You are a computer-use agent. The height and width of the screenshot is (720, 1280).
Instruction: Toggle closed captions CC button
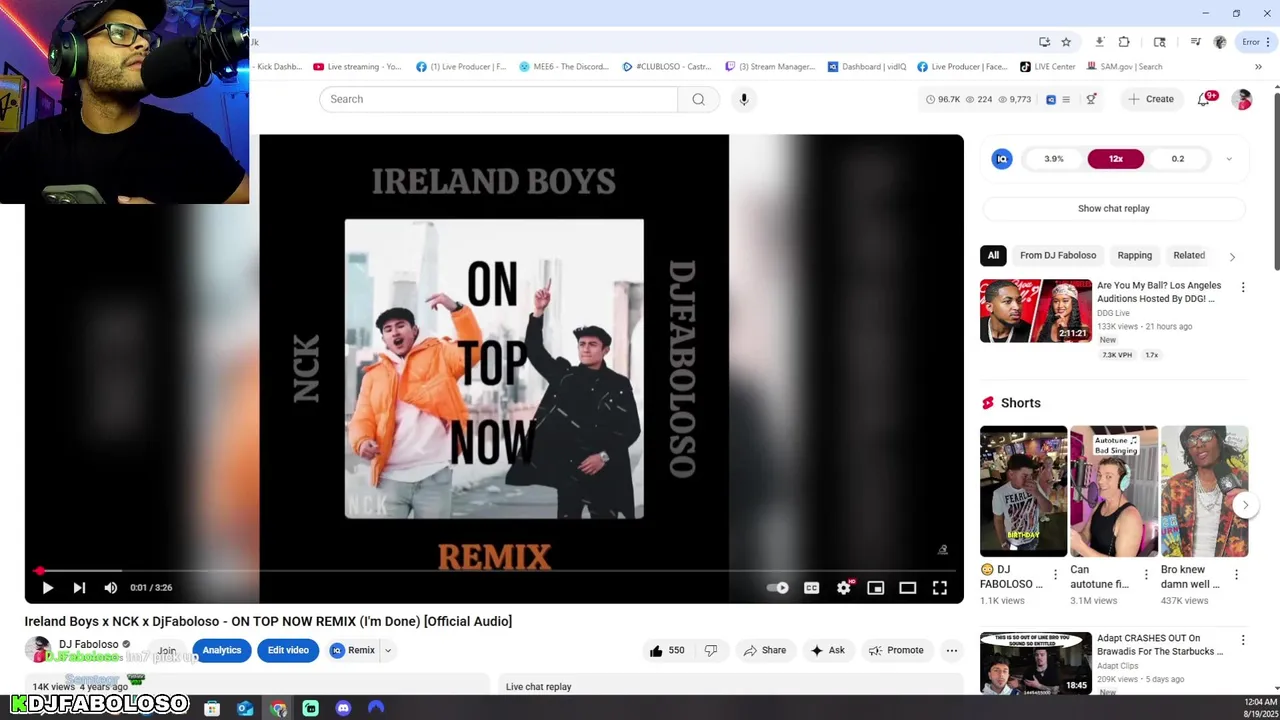(x=812, y=588)
